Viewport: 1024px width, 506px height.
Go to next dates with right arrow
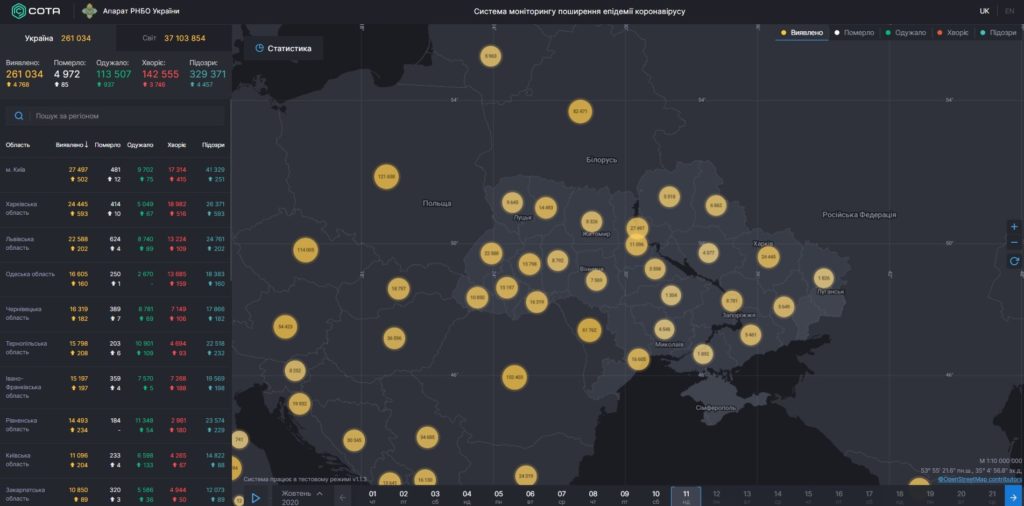1014,497
